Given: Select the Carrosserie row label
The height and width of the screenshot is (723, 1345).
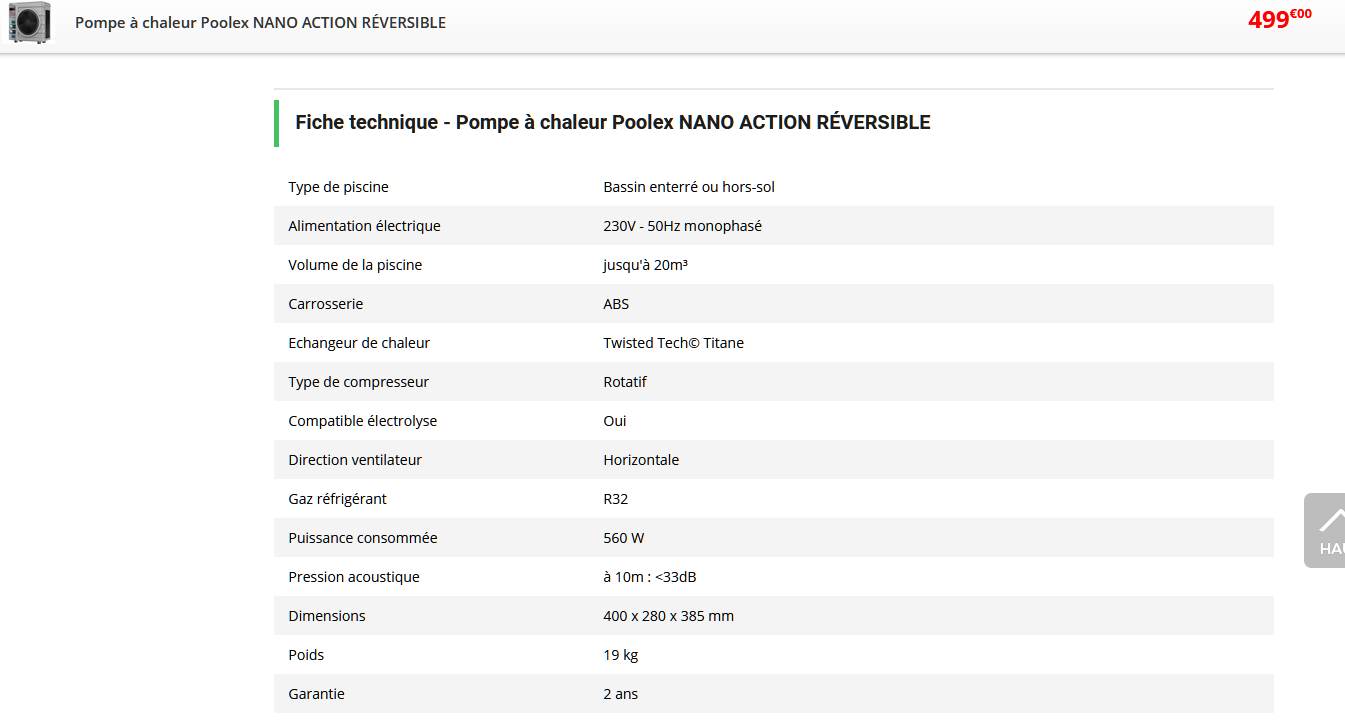Looking at the screenshot, I should pyautogui.click(x=325, y=304).
